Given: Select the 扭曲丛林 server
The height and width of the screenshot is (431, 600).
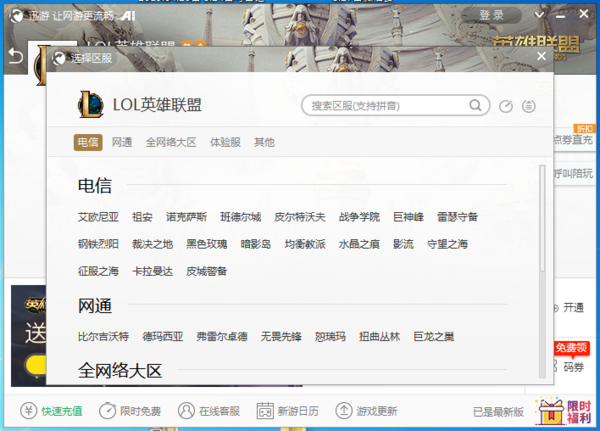Looking at the screenshot, I should coord(380,337).
